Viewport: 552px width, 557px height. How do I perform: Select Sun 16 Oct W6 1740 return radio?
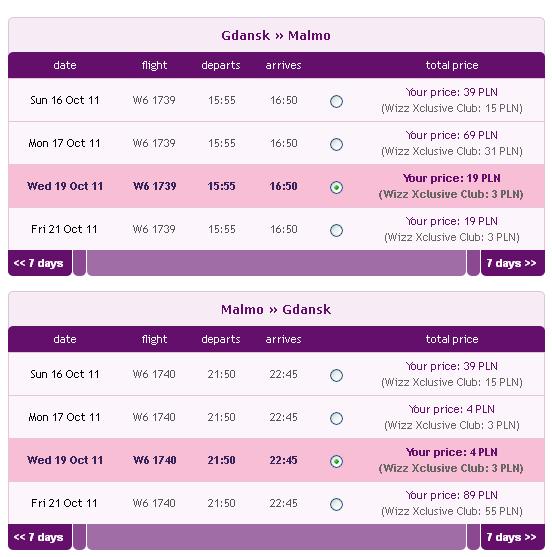[x=336, y=375]
